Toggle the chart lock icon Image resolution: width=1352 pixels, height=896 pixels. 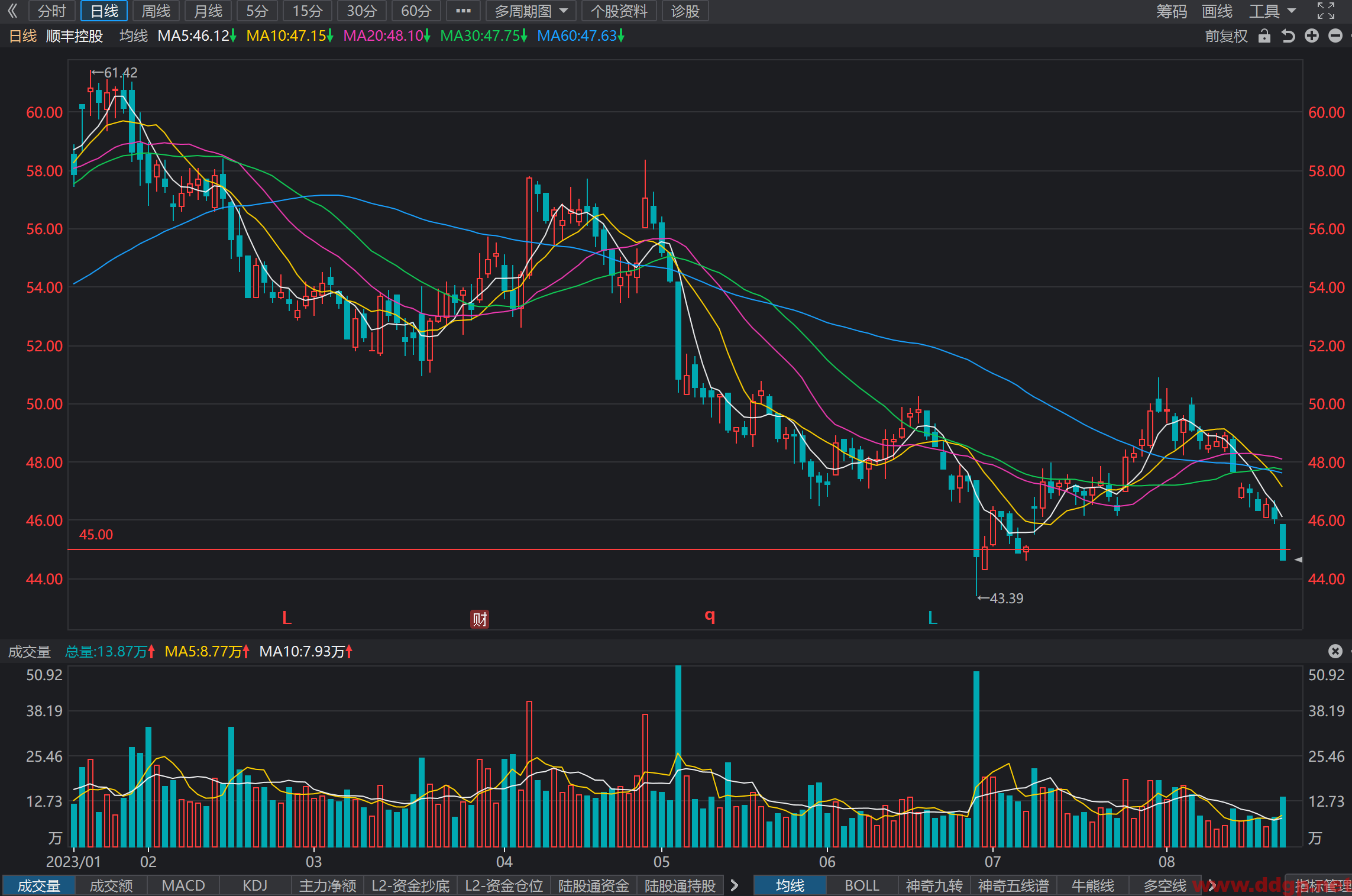click(x=1264, y=36)
